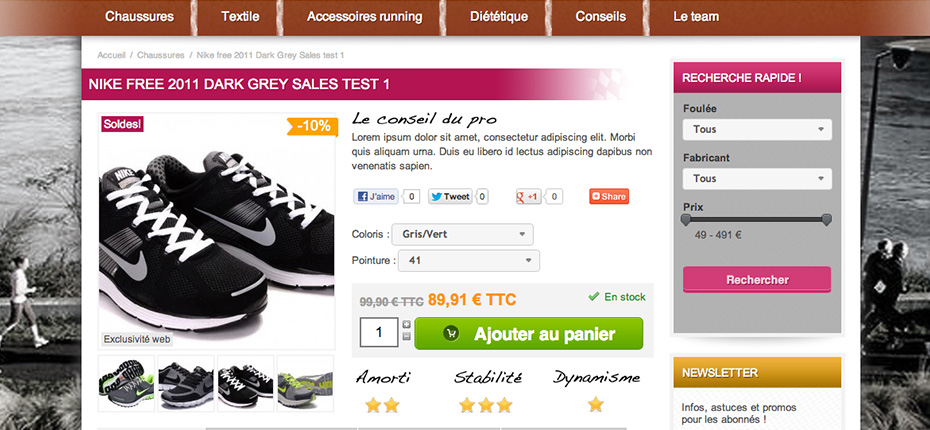Expand the Fabricant filter dropdown
Image resolution: width=930 pixels, height=430 pixels.
point(757,179)
